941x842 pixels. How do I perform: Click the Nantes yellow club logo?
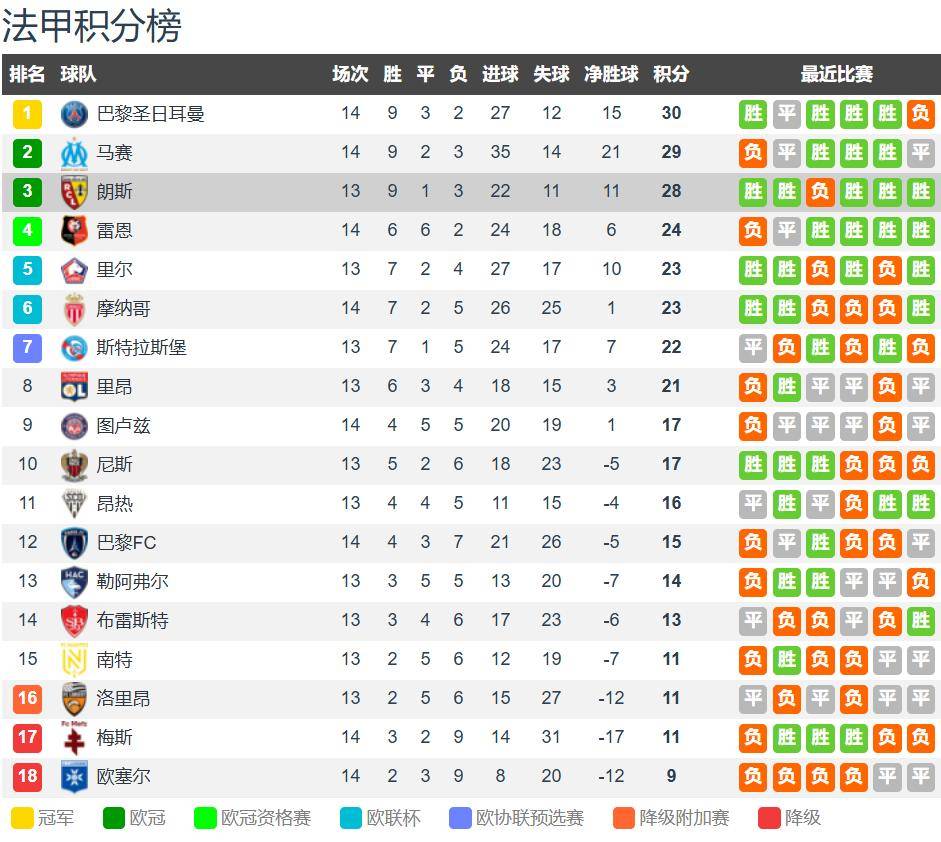(74, 660)
